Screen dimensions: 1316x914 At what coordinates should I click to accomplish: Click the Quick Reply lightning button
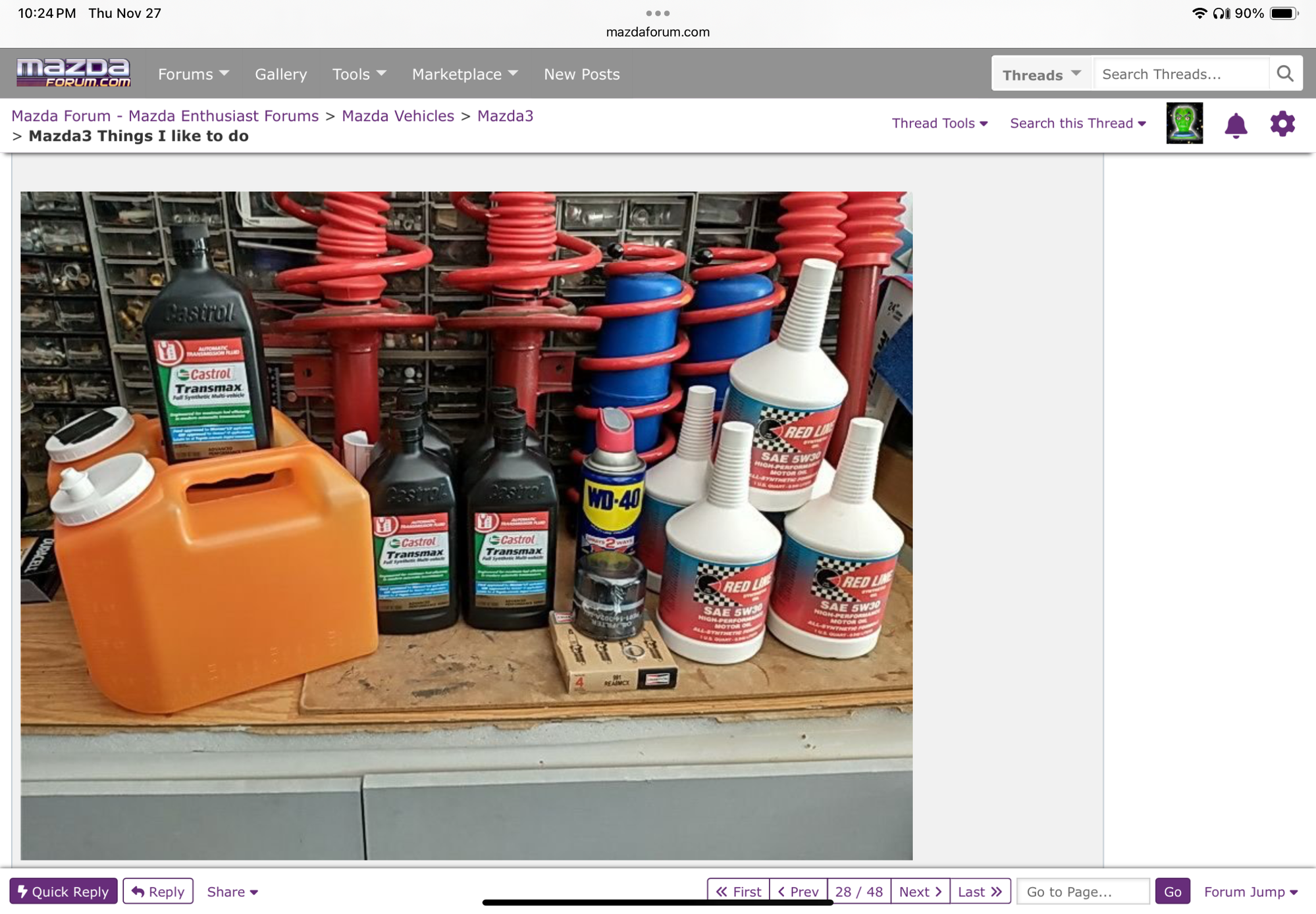point(63,891)
